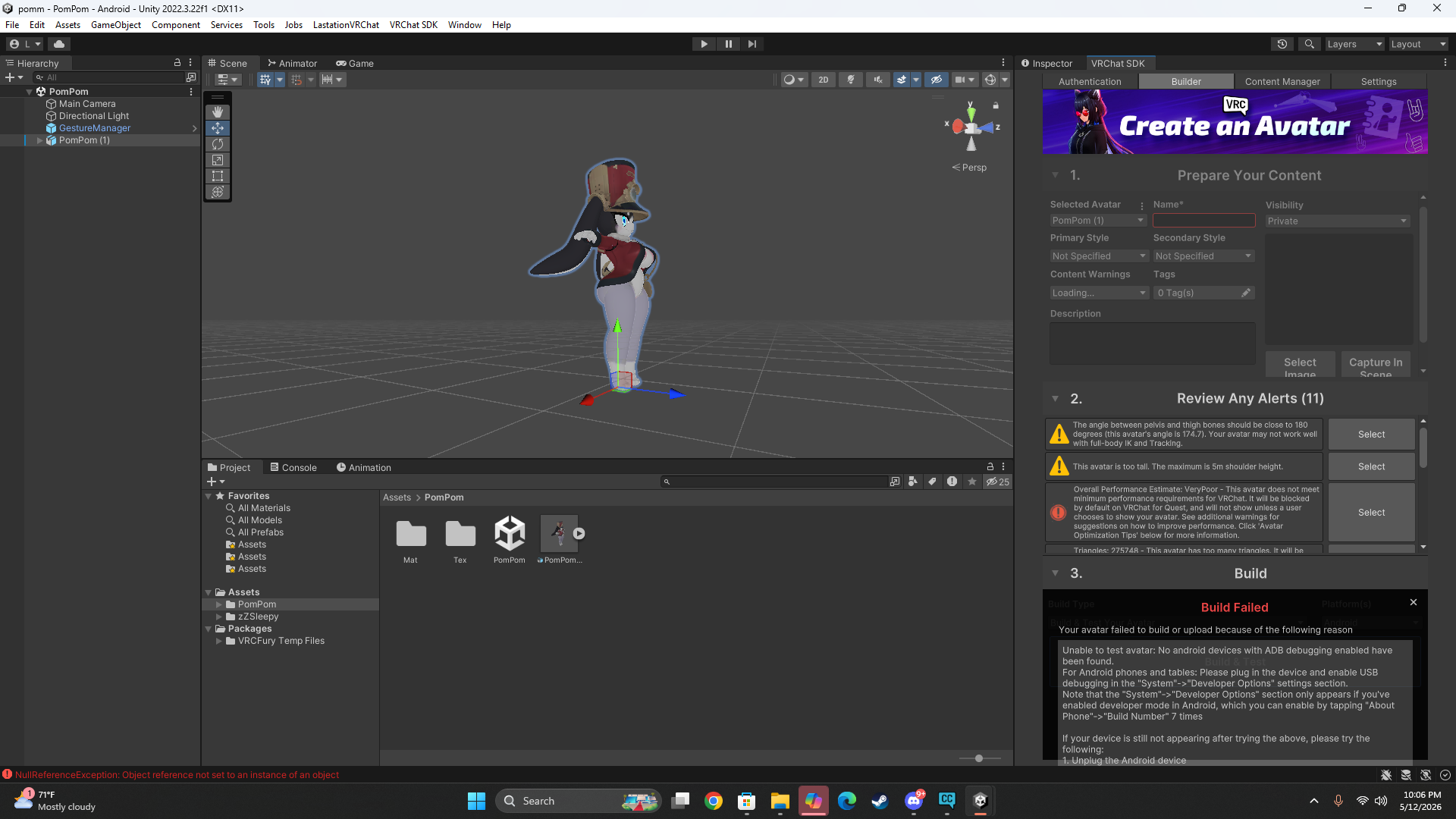Viewport: 1456px width, 819px height.
Task: Switch to the Animator tab
Action: click(292, 64)
